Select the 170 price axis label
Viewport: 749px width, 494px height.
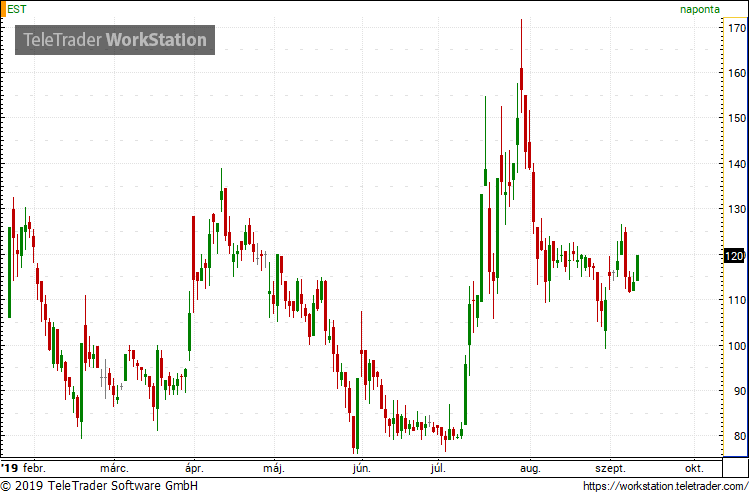click(x=738, y=28)
